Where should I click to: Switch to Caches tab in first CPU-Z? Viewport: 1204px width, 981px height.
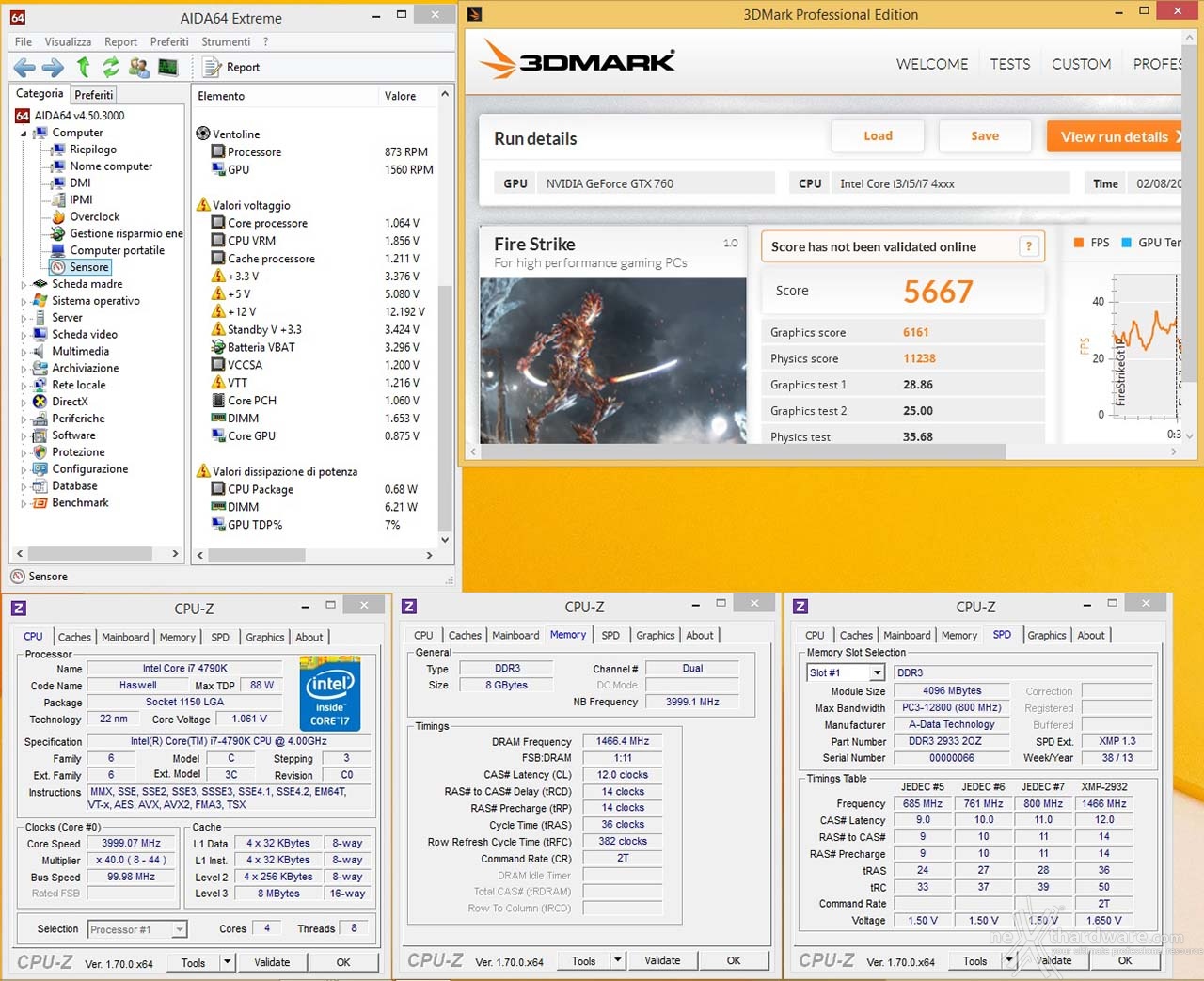74,637
